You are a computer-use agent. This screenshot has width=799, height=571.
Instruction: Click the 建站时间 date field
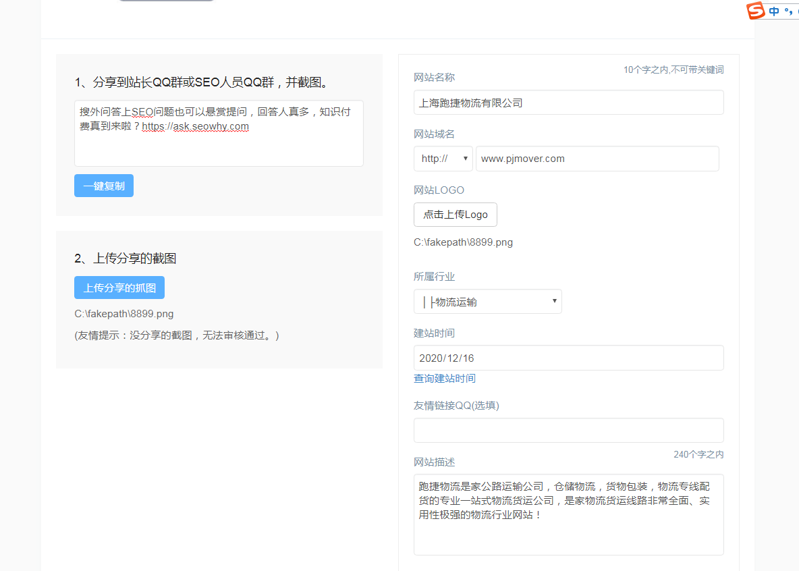coord(568,358)
